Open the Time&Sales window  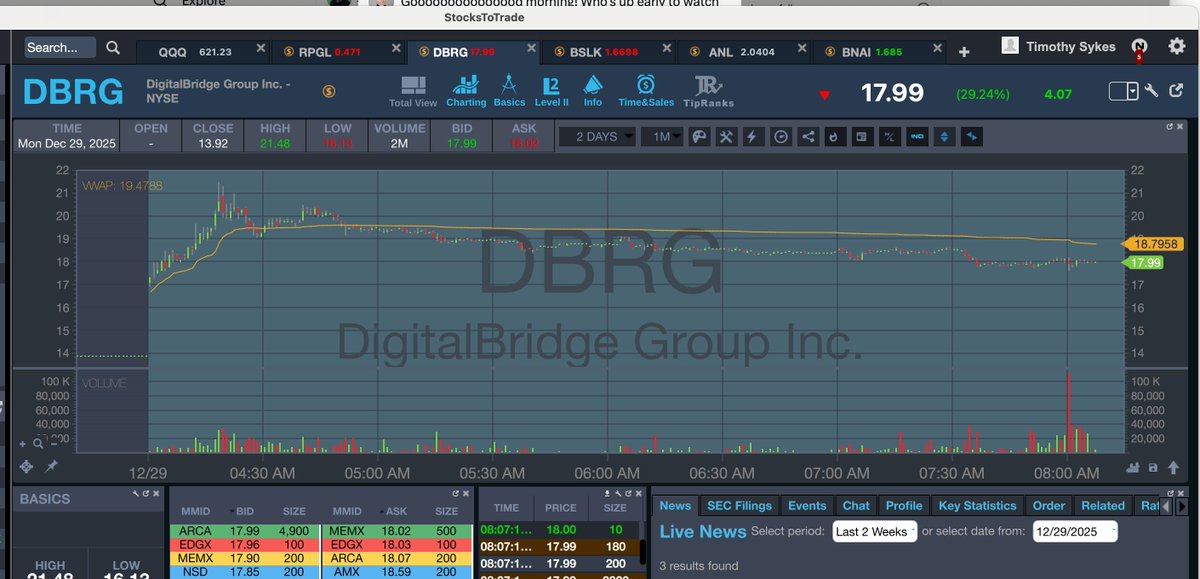click(x=646, y=91)
